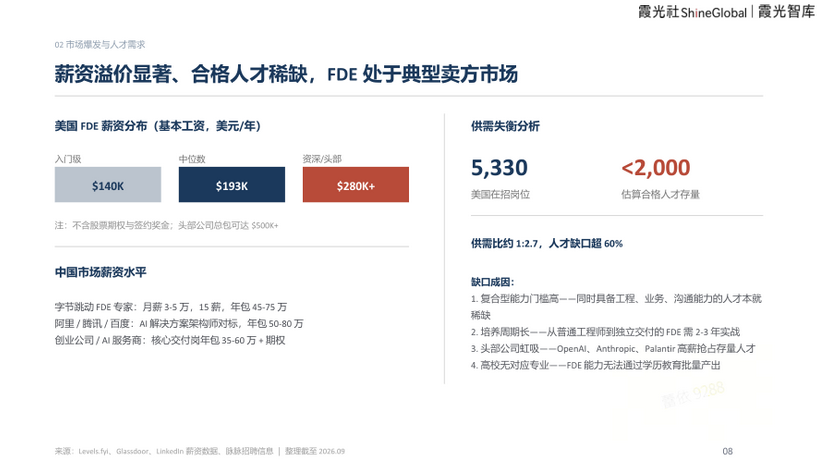Image resolution: width=829 pixels, height=465 pixels.
Task: Click the slide title about FDE 卖方市场
Action: (286, 74)
